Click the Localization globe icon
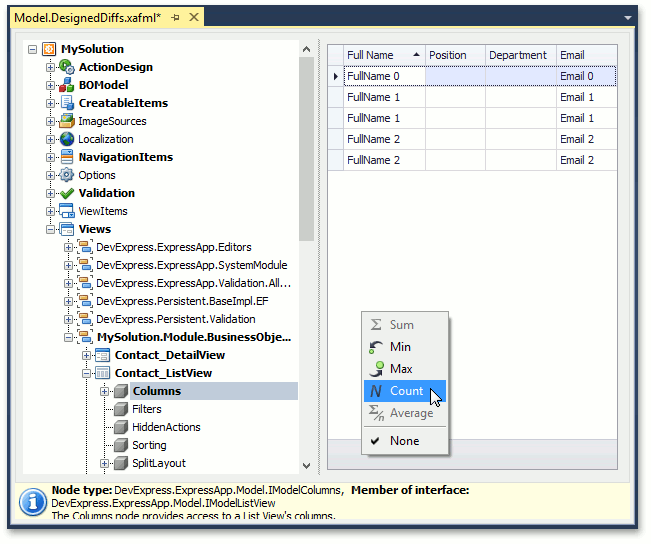651x544 pixels. pyautogui.click(x=66, y=139)
